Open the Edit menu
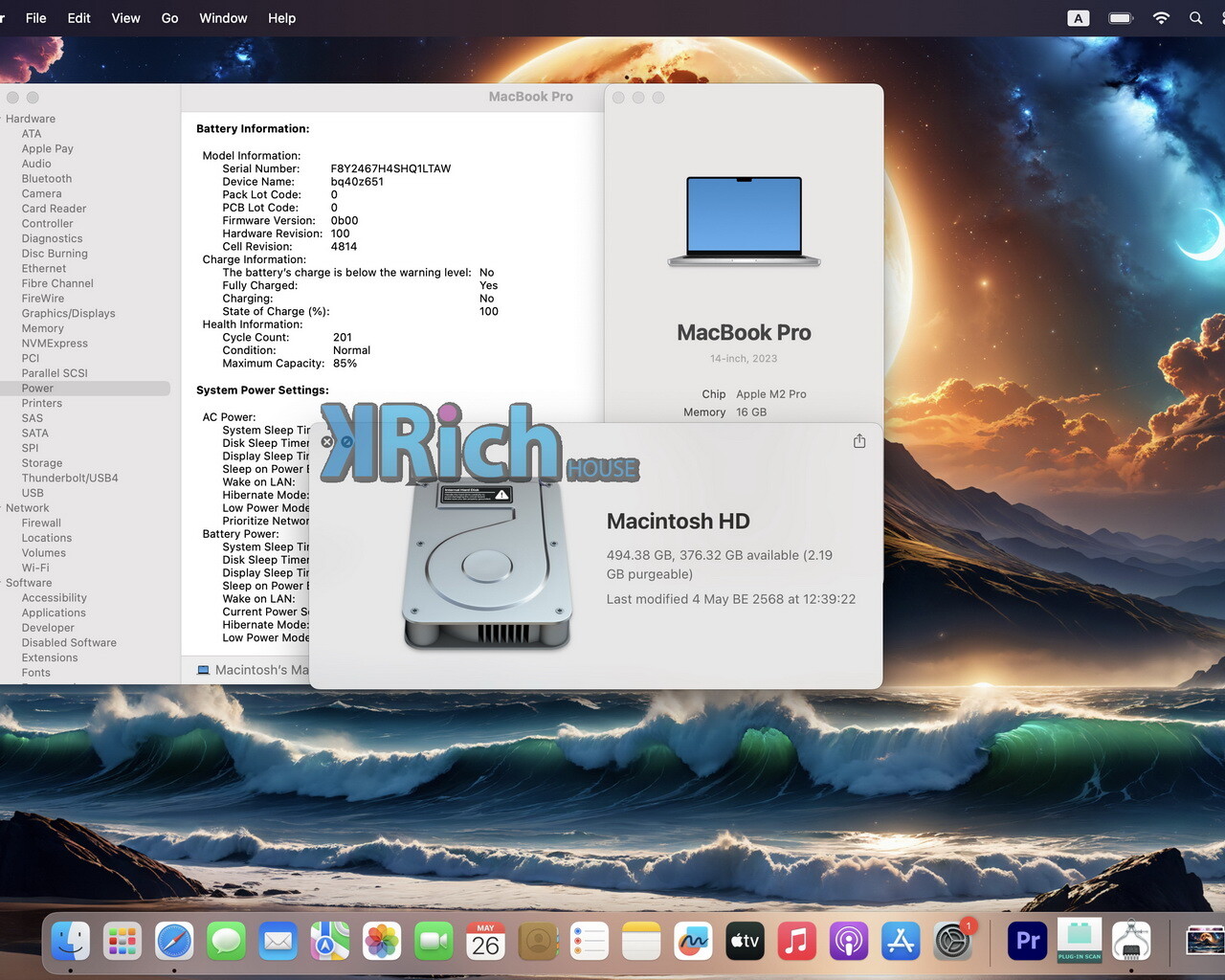 click(79, 18)
